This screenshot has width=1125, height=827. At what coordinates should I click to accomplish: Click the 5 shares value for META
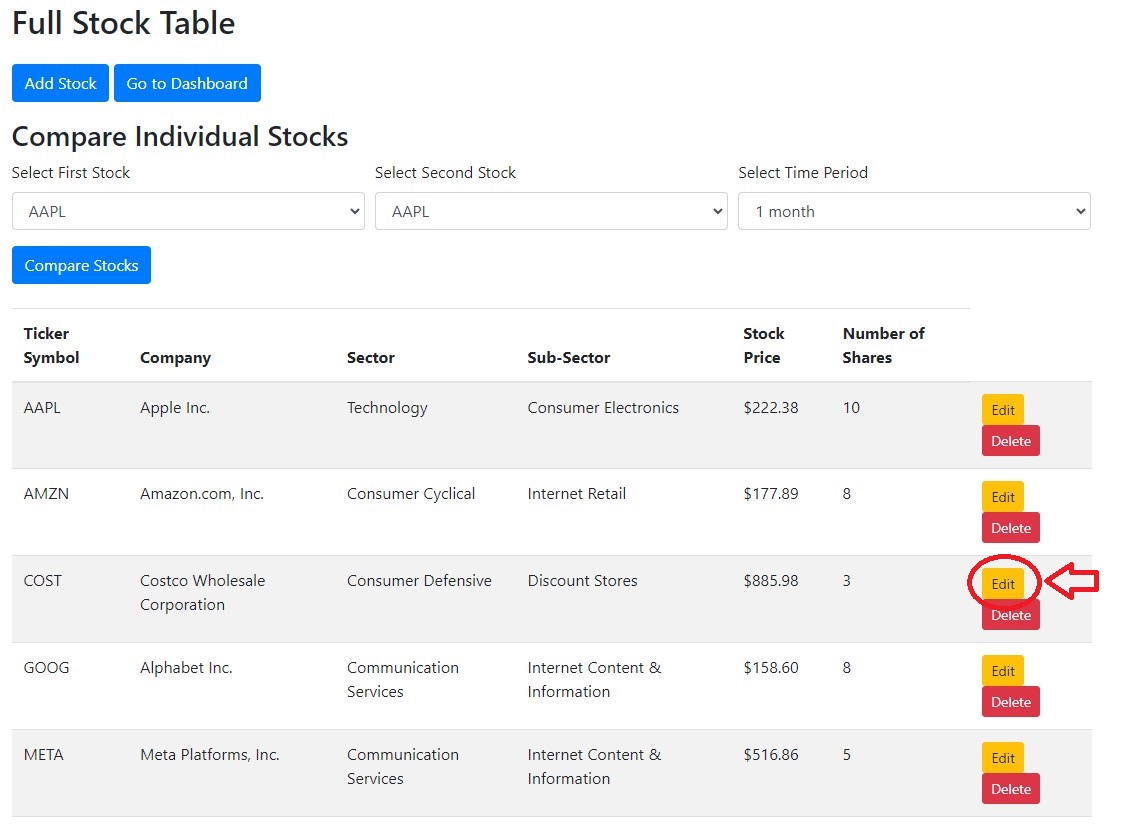pos(847,755)
